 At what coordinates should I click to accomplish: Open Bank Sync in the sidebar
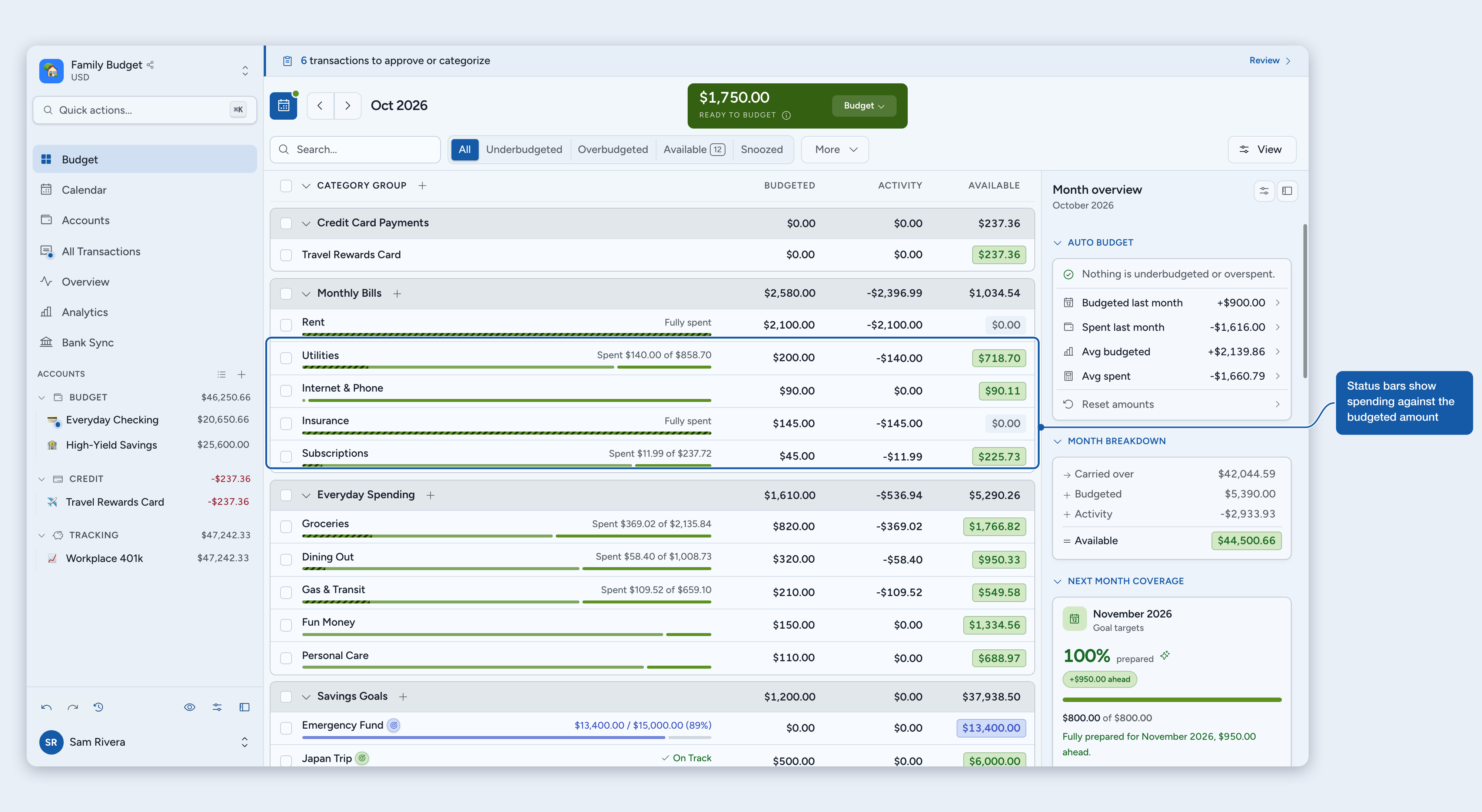[144, 343]
